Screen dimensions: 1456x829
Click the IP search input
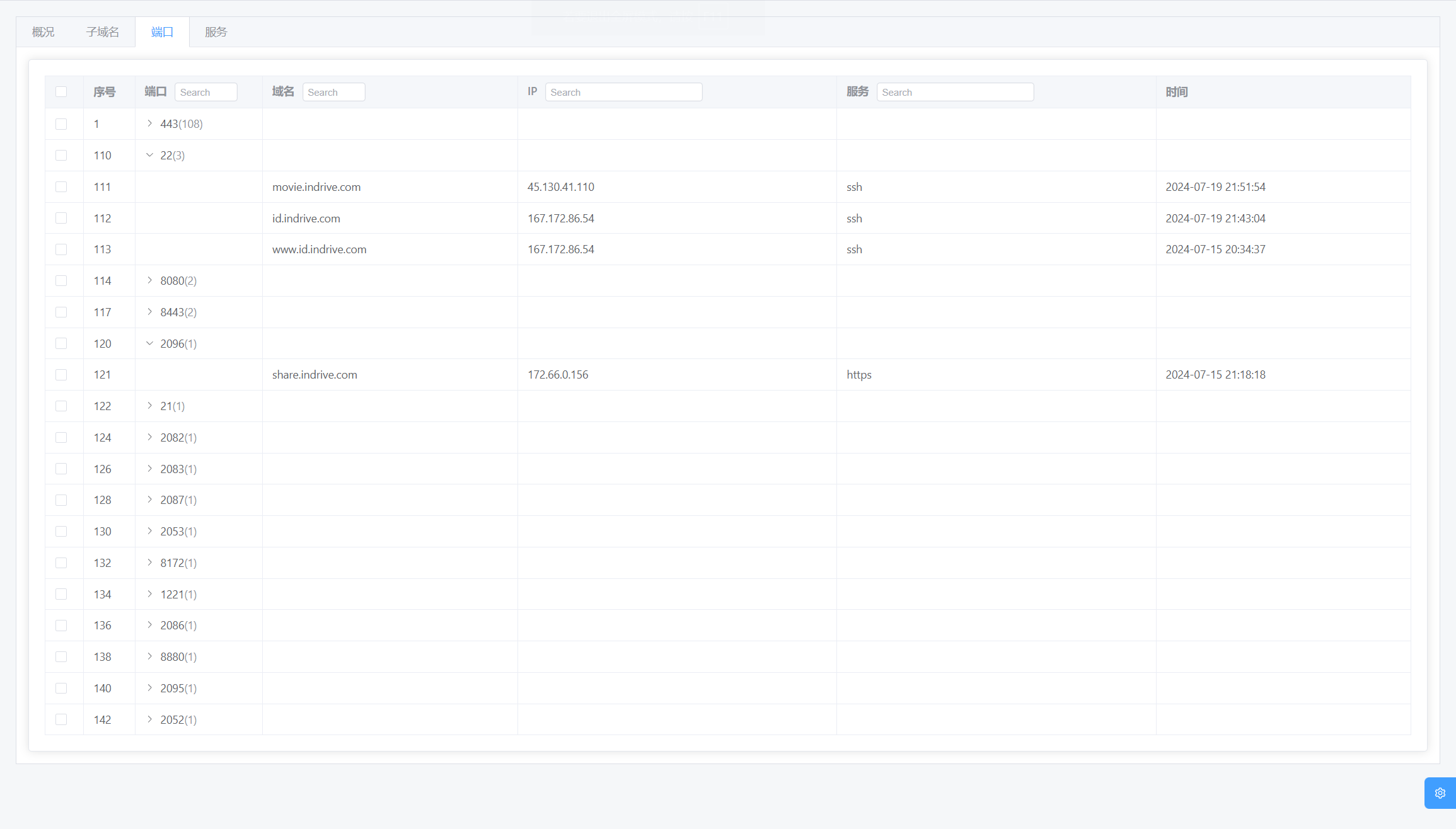click(623, 92)
